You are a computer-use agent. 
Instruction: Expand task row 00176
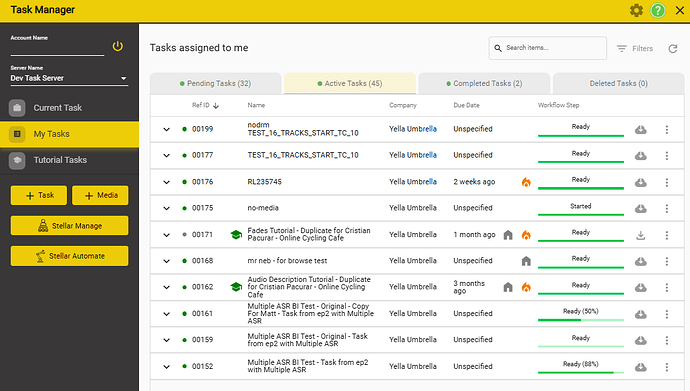[166, 182]
